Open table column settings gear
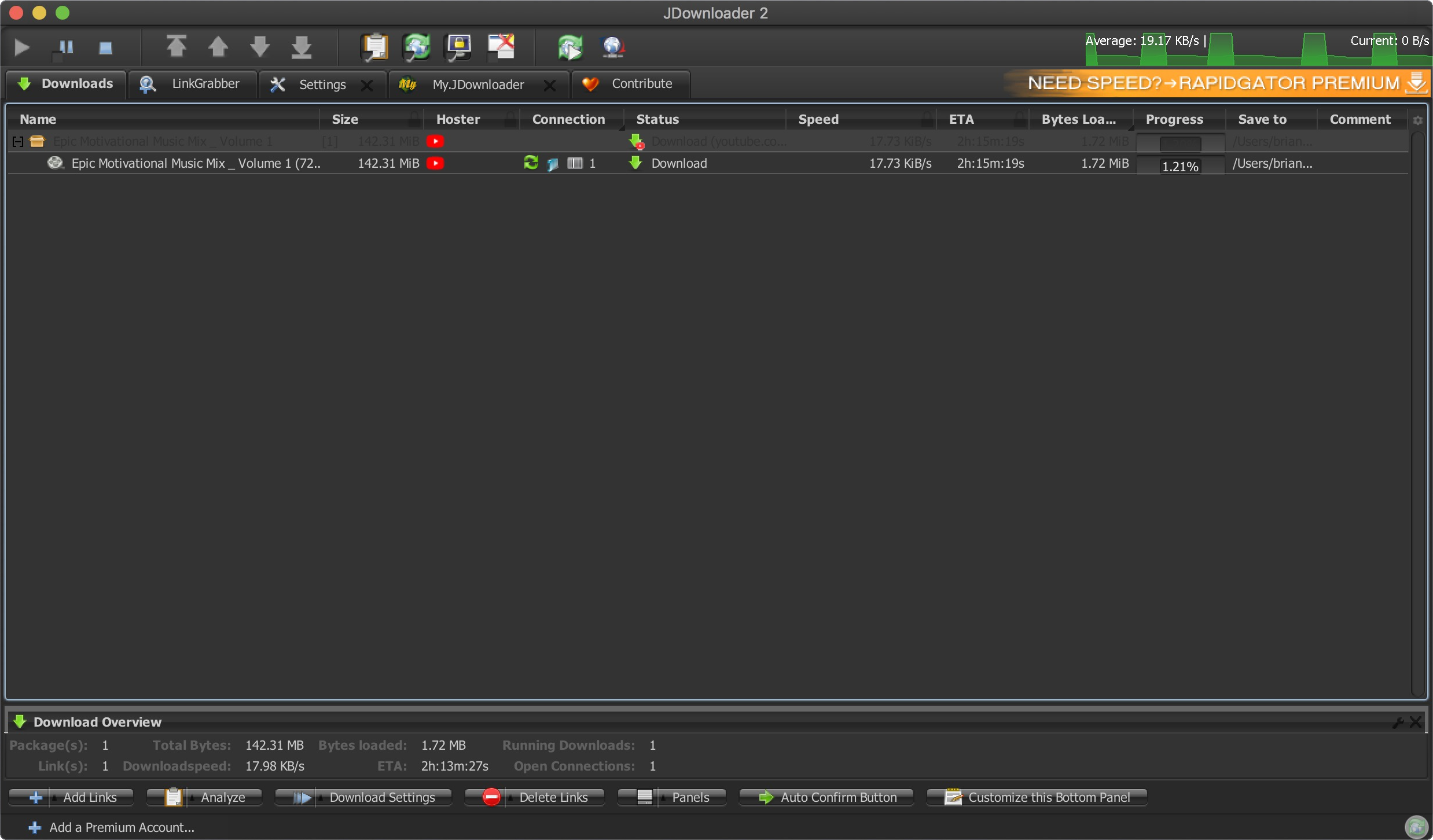 point(1418,120)
